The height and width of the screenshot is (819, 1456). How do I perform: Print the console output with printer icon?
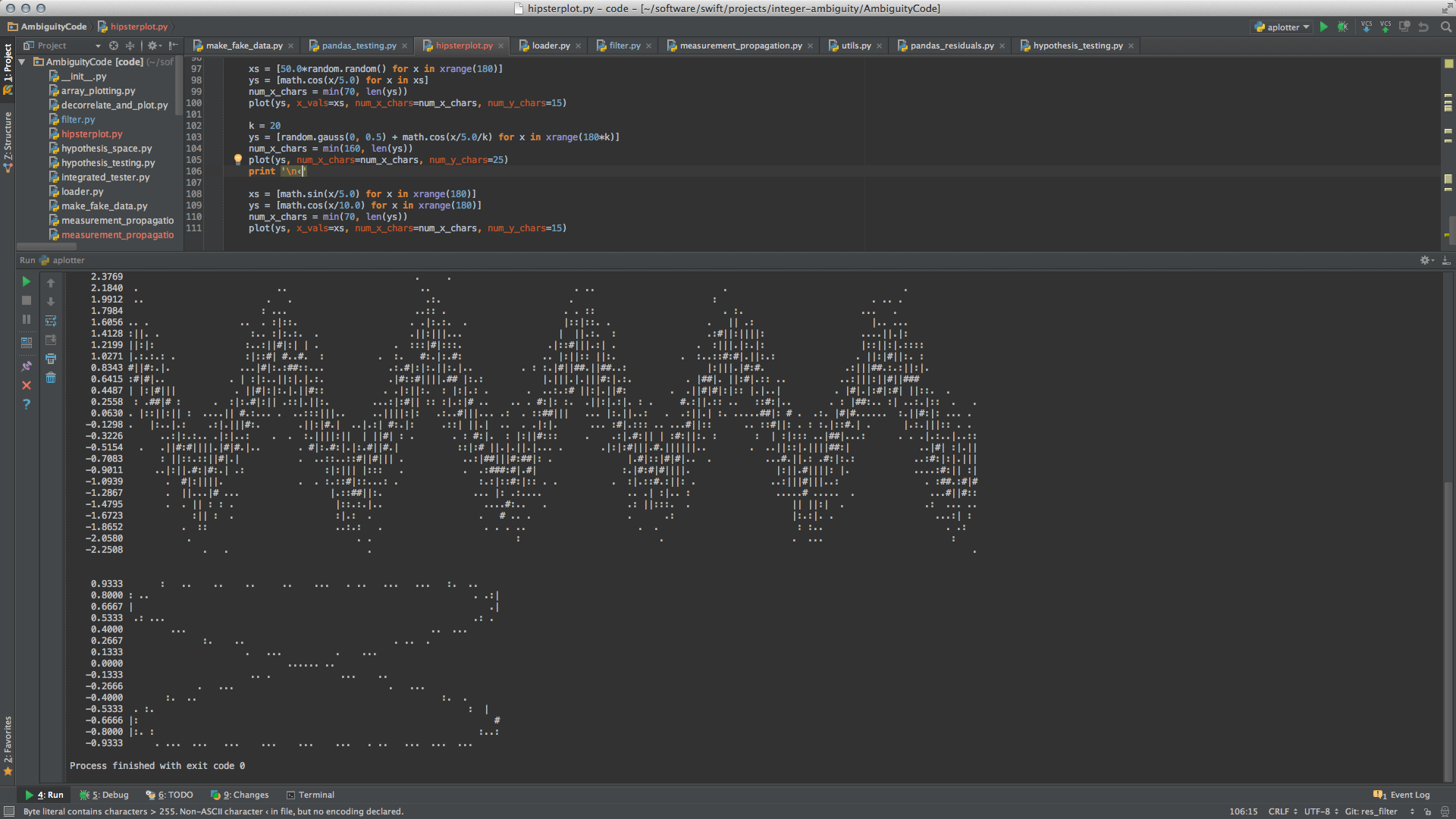click(51, 359)
